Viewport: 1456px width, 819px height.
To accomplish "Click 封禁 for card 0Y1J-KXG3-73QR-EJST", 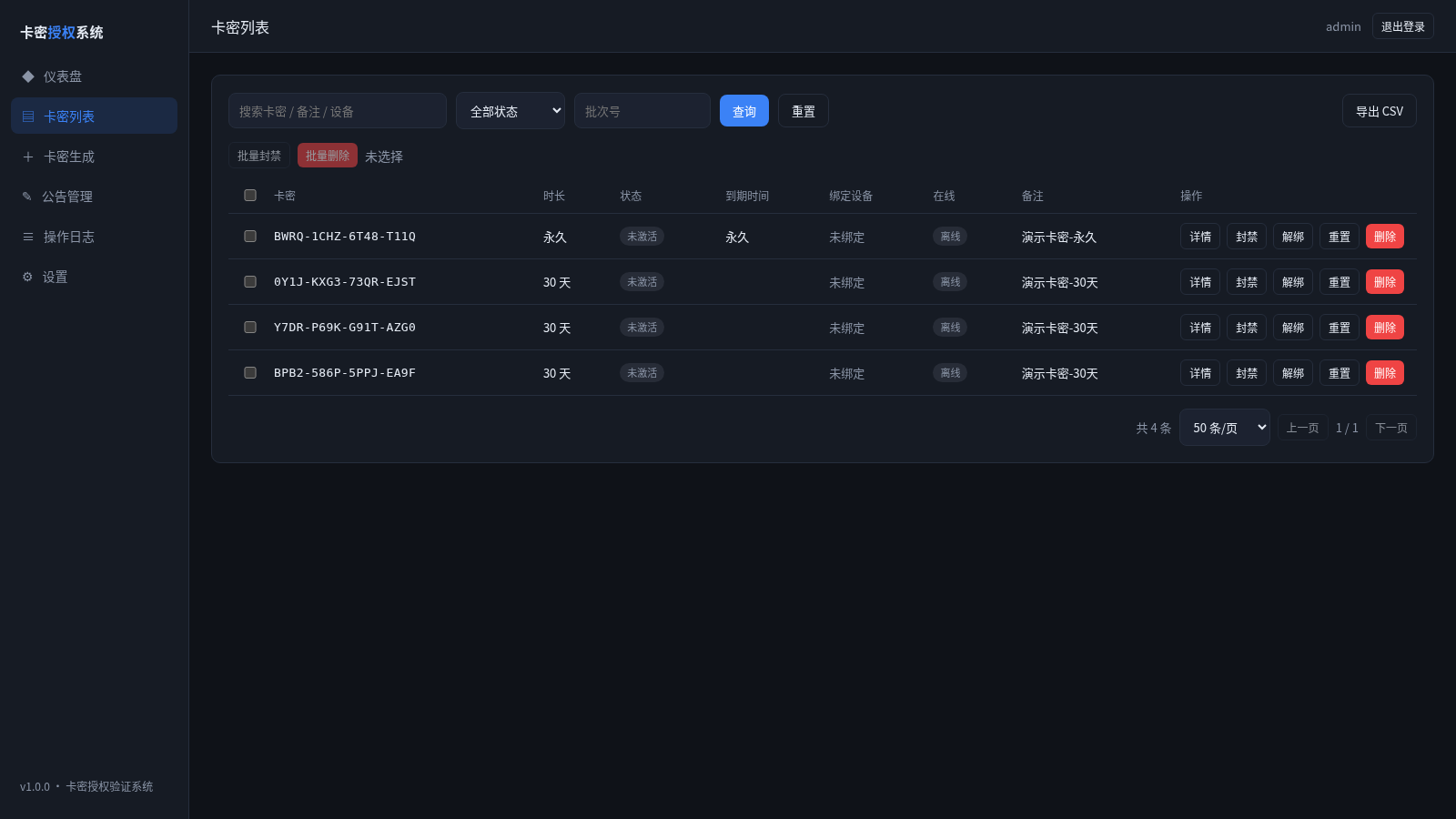I will tap(1247, 282).
